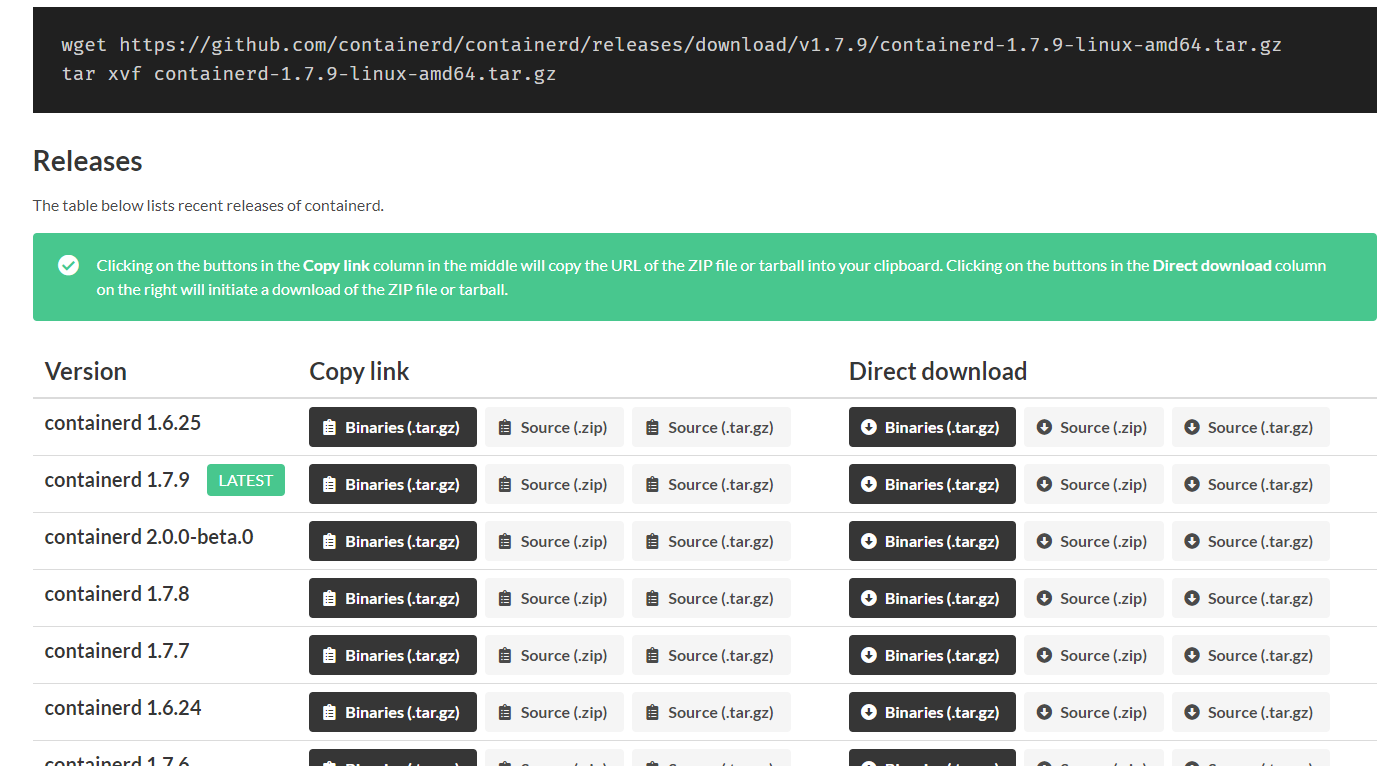1381x766 pixels.
Task: Download the containerd 1.7.7 Binaries (.tar.gz) tarball
Action: pos(932,655)
